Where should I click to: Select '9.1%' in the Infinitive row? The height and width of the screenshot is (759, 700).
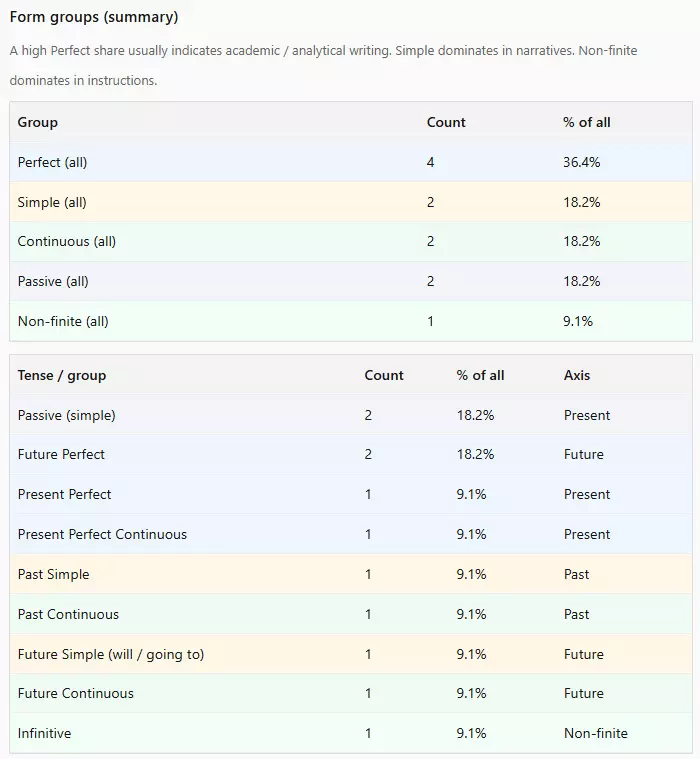click(x=472, y=733)
